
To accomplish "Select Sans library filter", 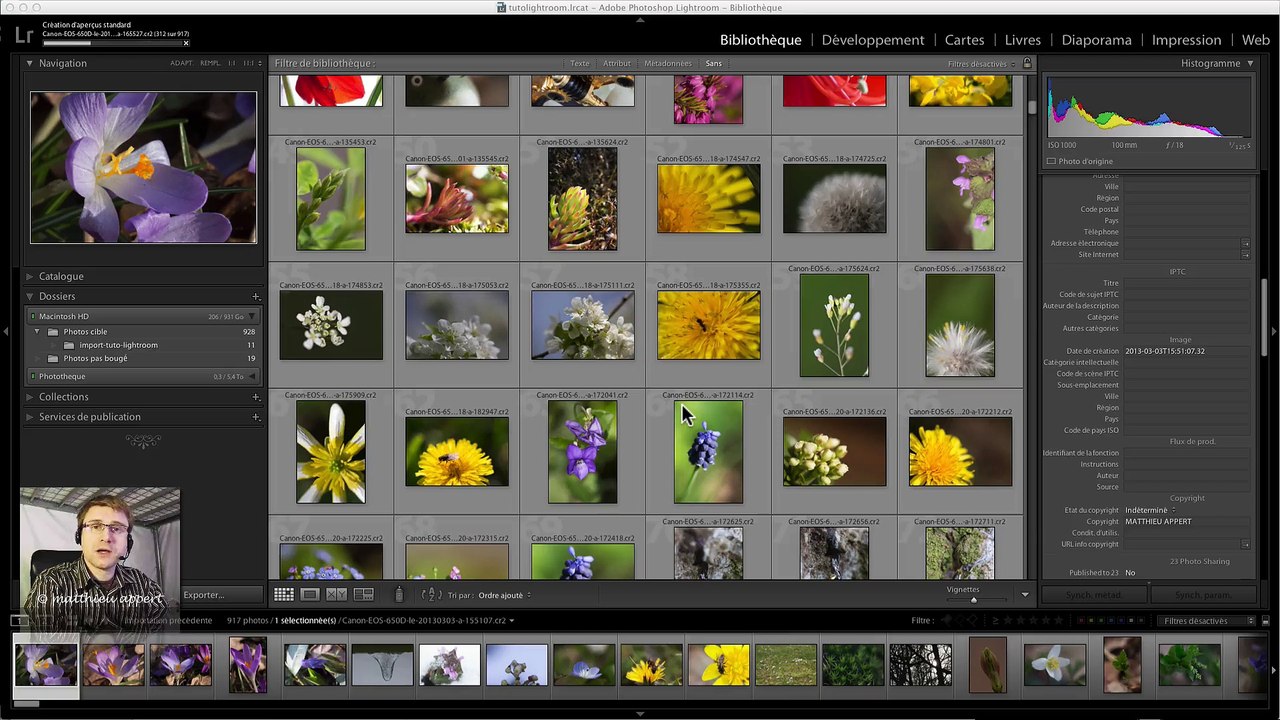I will [713, 64].
